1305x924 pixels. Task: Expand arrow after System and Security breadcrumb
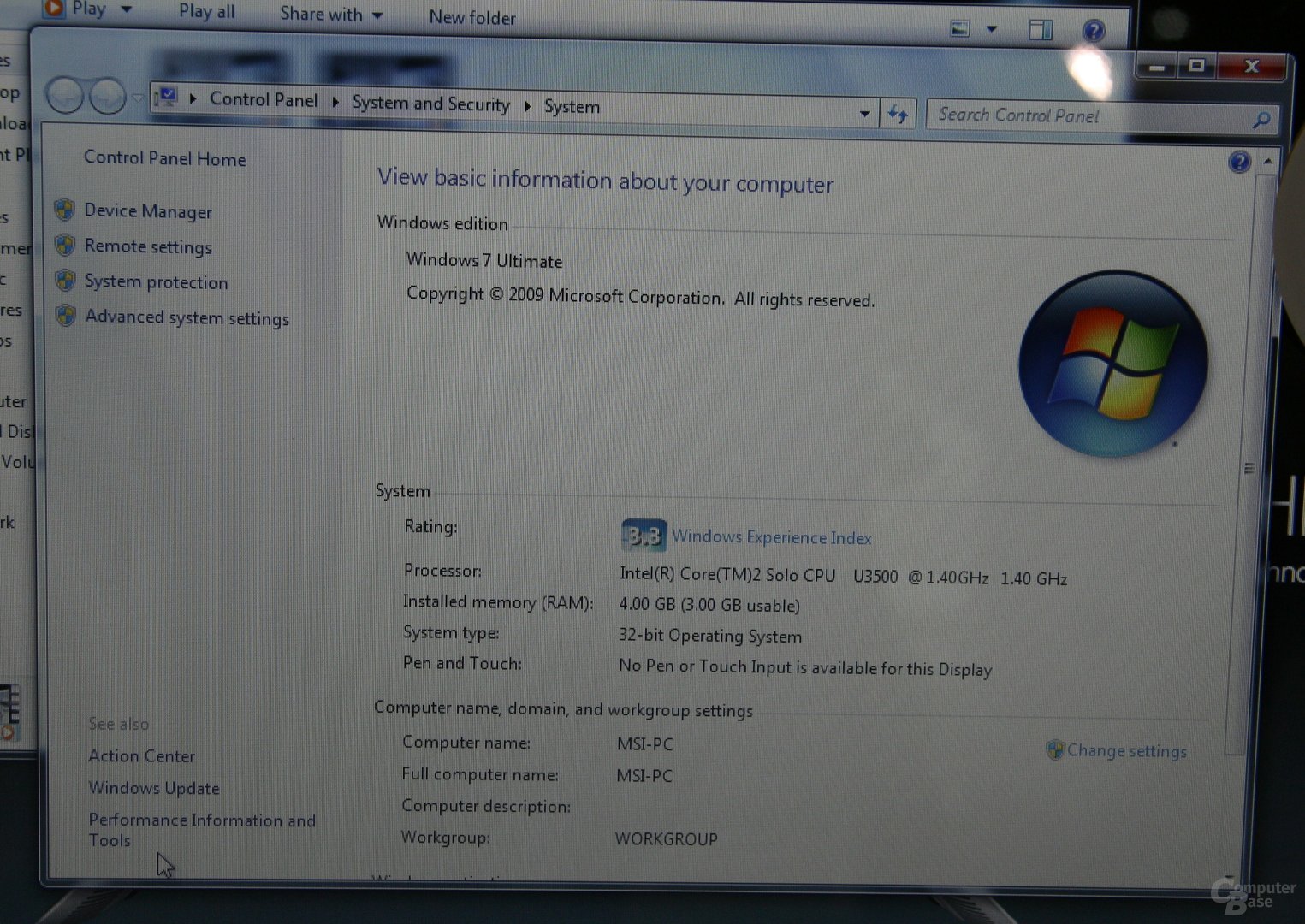click(527, 106)
